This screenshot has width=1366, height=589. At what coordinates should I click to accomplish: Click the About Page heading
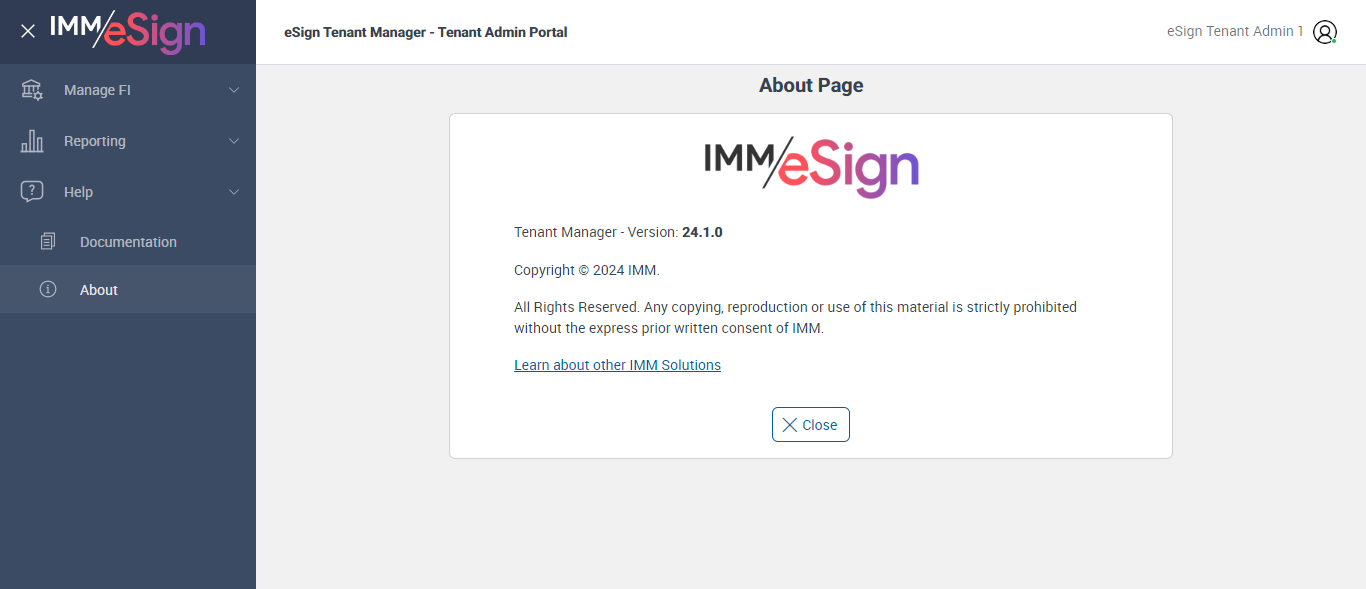pos(811,85)
